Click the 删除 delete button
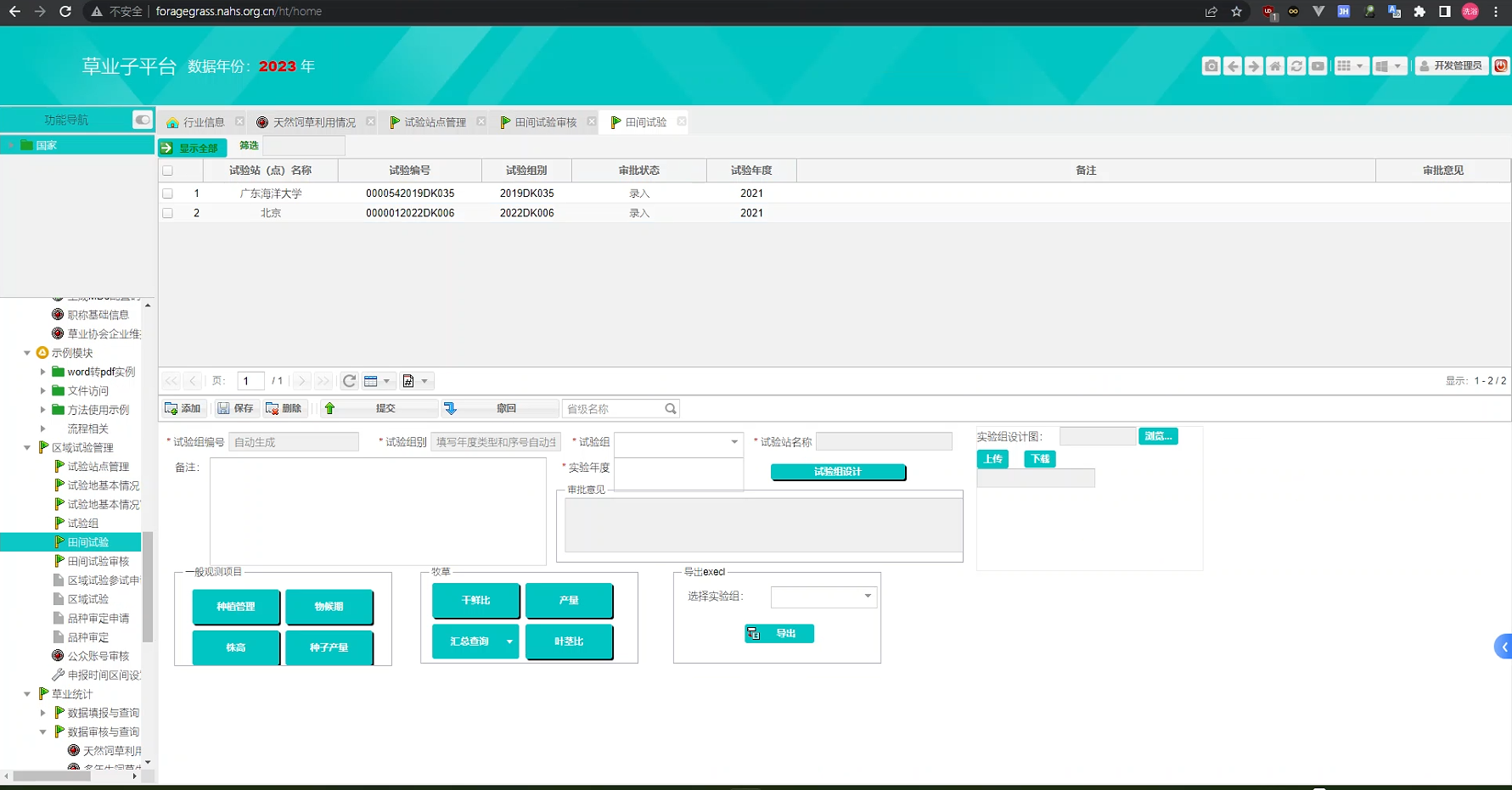Image resolution: width=1512 pixels, height=790 pixels. [284, 409]
